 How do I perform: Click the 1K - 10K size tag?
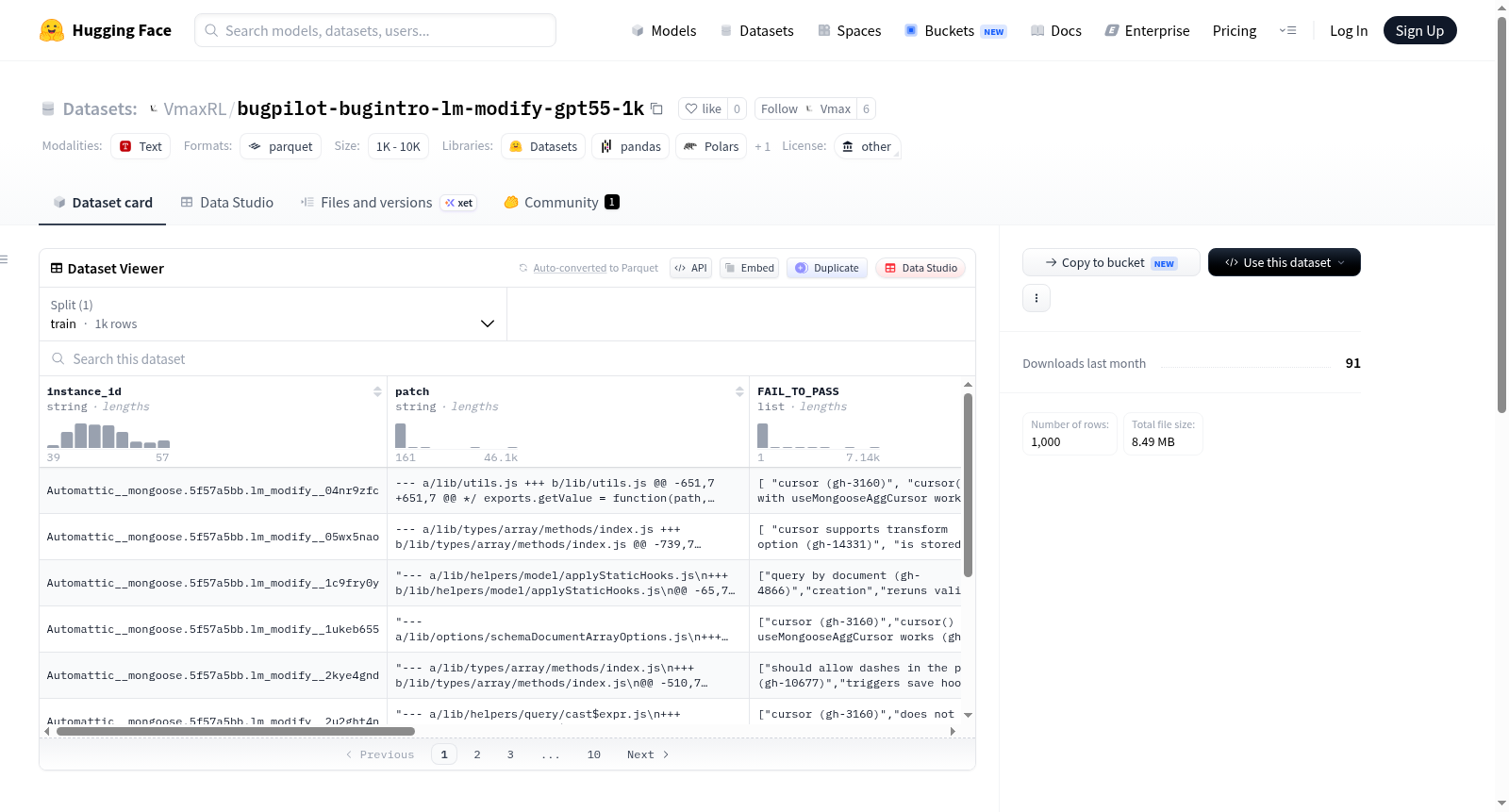398,146
